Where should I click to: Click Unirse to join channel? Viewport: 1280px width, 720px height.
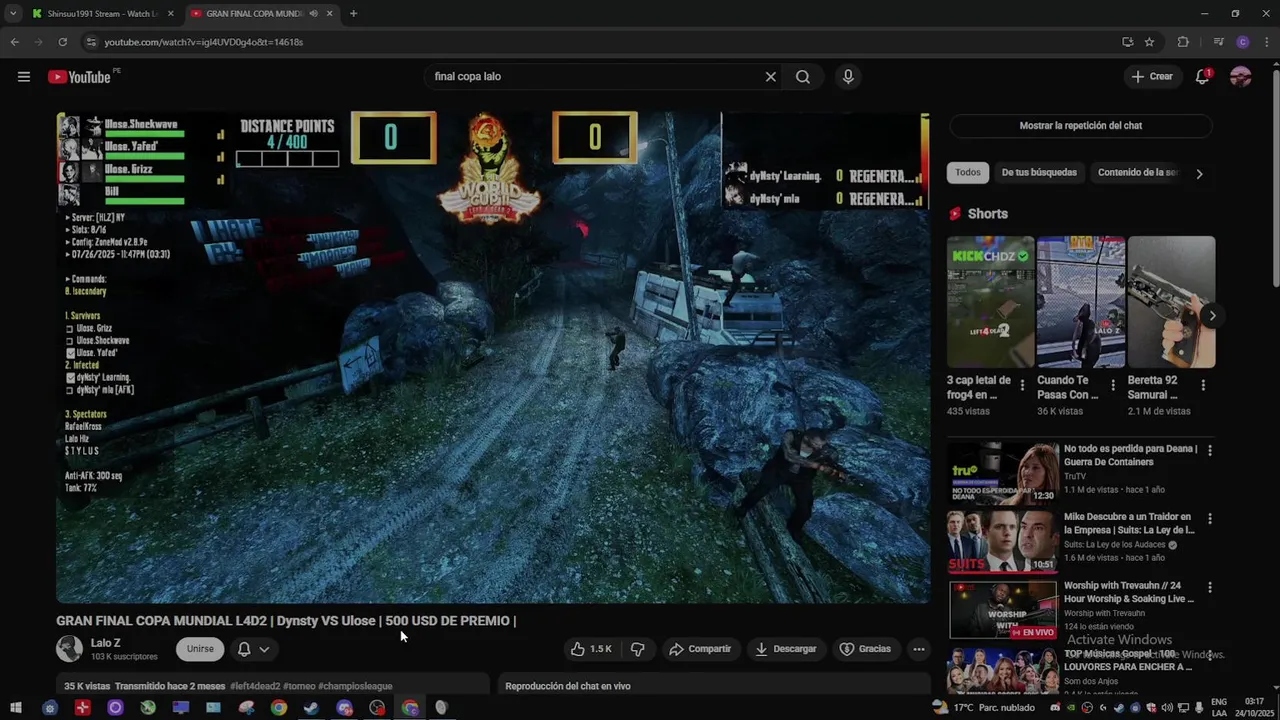(200, 649)
